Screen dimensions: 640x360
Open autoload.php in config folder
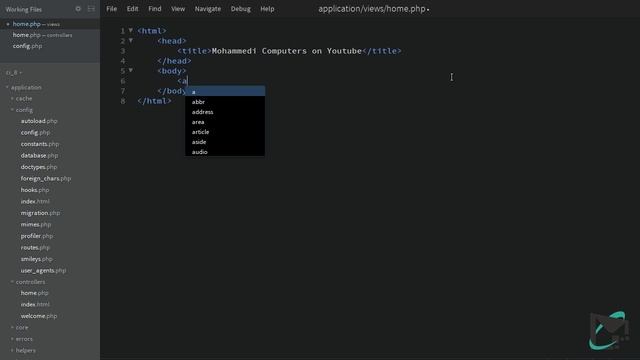pos(39,121)
